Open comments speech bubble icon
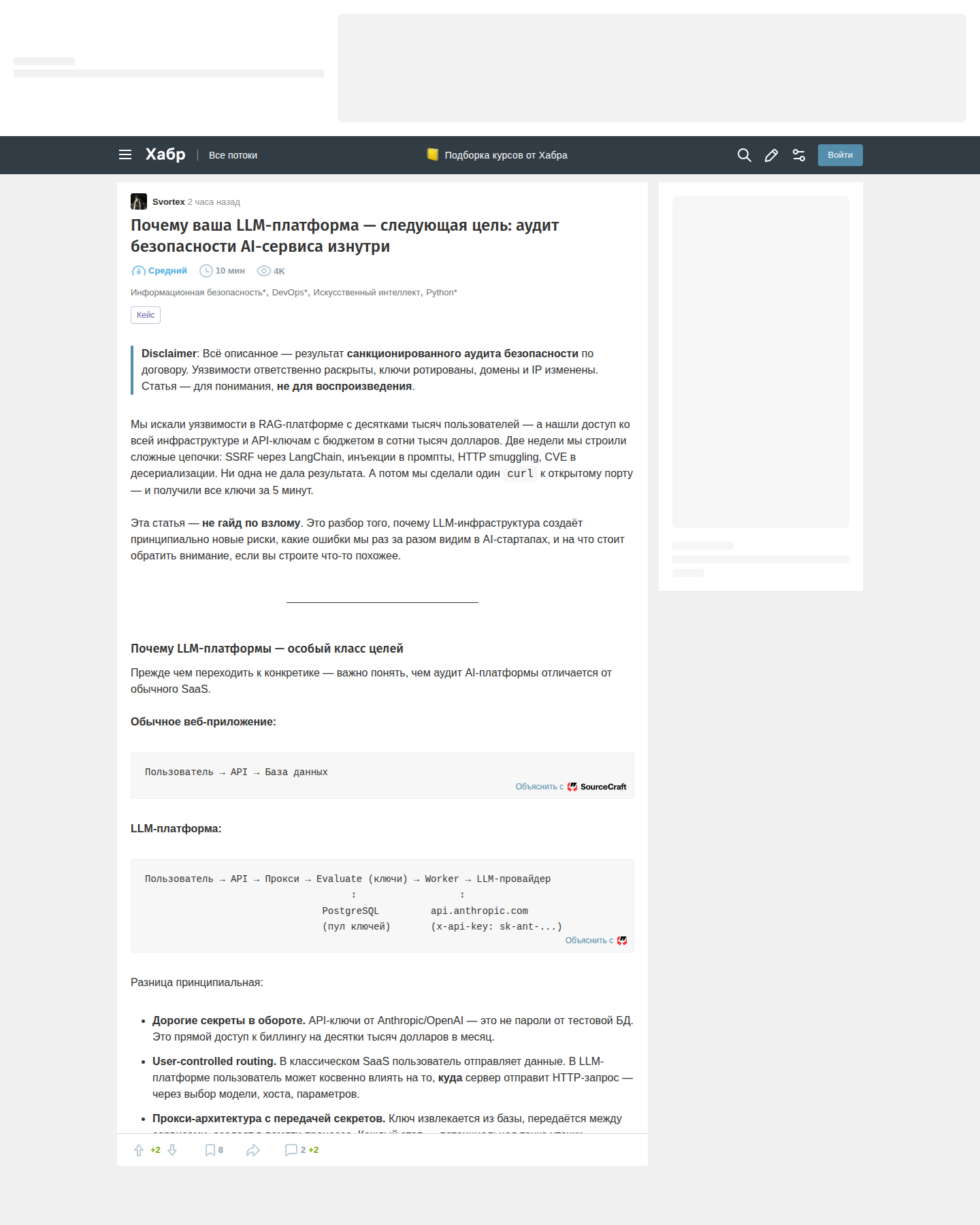 (291, 1150)
